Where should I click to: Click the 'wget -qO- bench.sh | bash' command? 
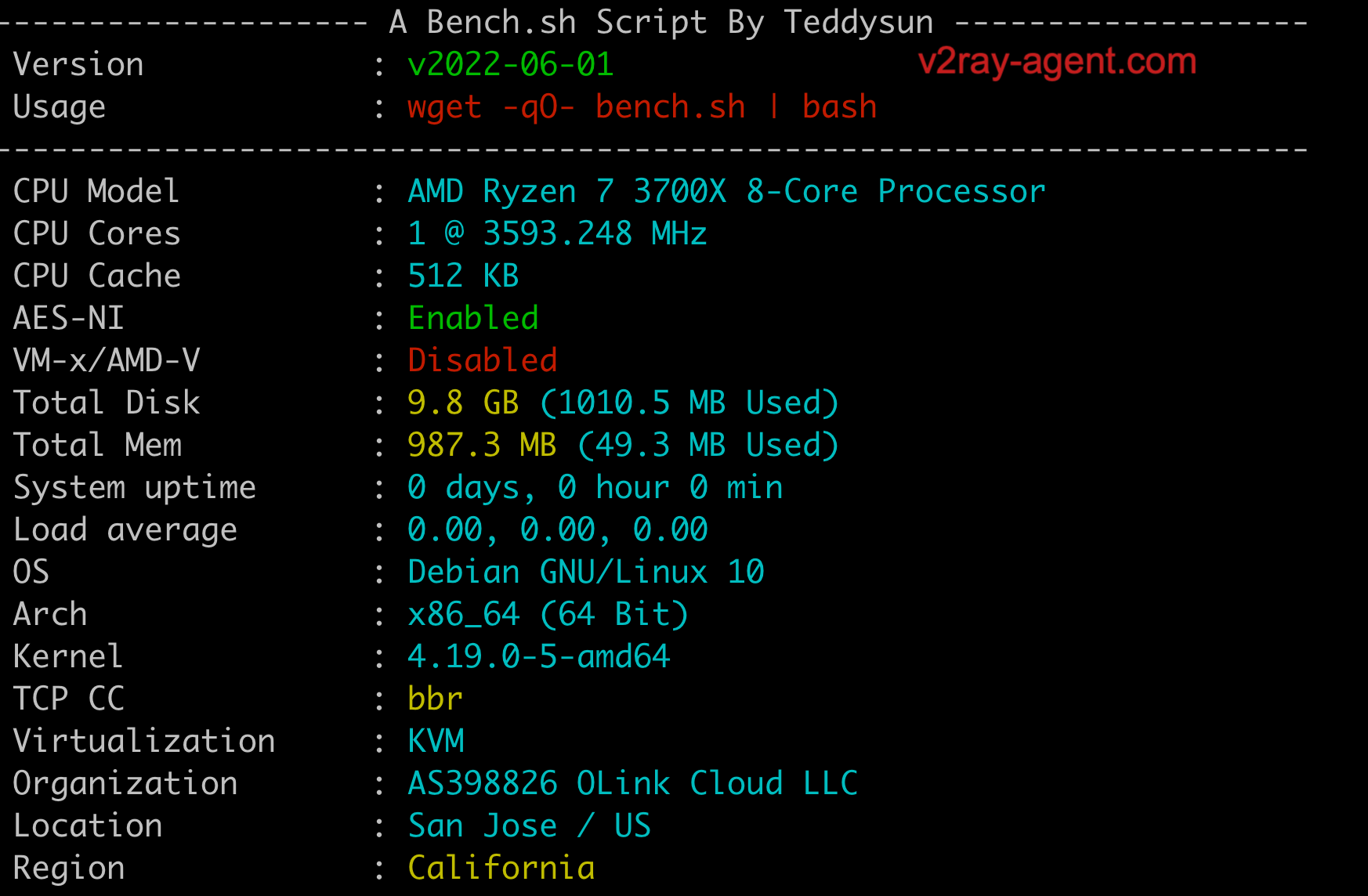click(x=642, y=107)
